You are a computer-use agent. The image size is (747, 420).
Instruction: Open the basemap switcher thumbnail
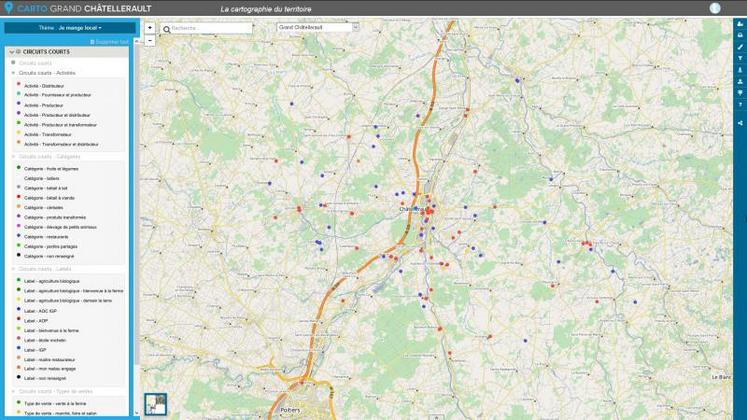tap(155, 403)
